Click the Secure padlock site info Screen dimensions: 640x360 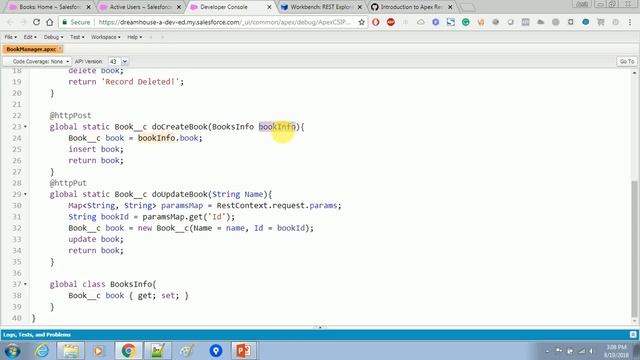coord(76,22)
